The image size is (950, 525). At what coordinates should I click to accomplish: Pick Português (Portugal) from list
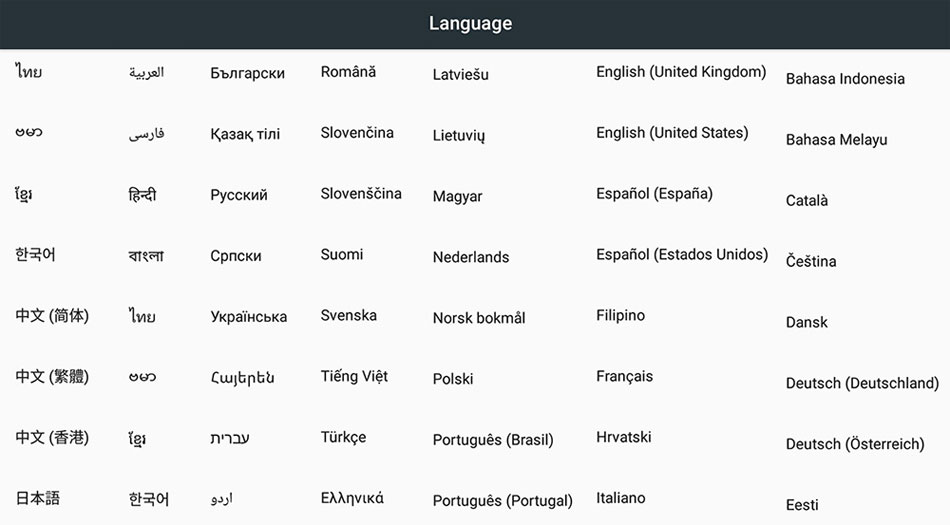502,501
